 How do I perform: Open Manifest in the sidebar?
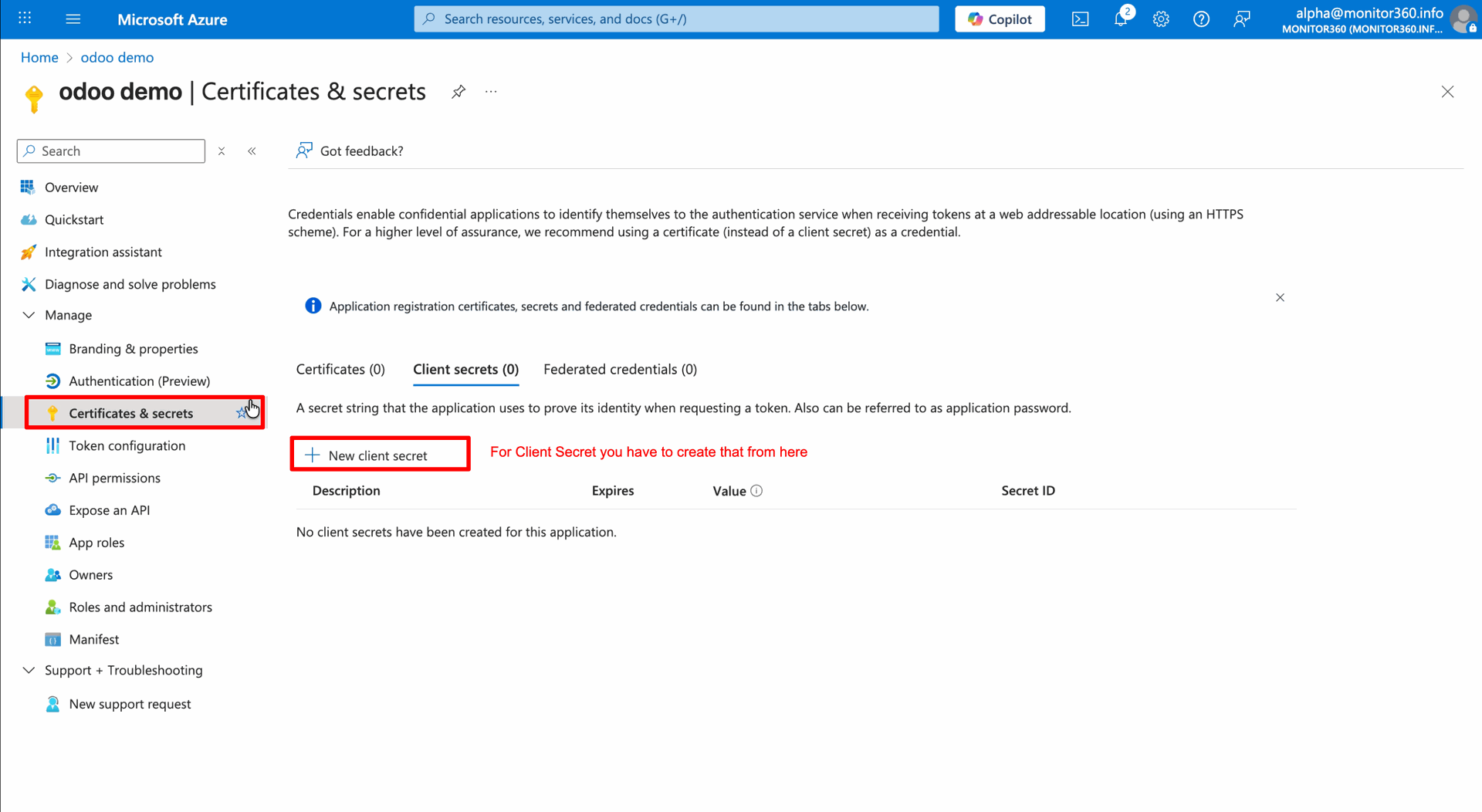94,640
